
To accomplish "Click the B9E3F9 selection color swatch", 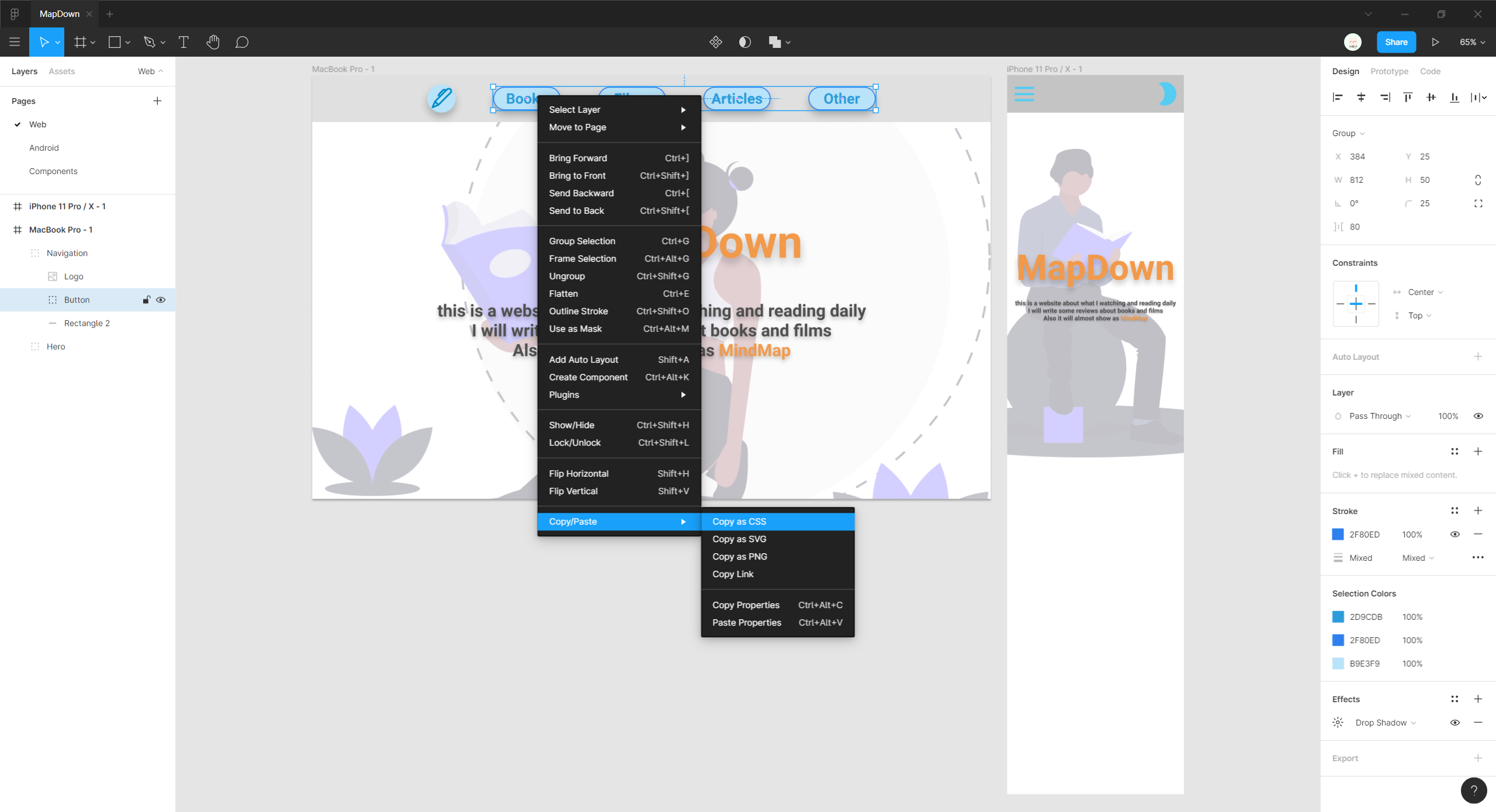I will [x=1338, y=664].
